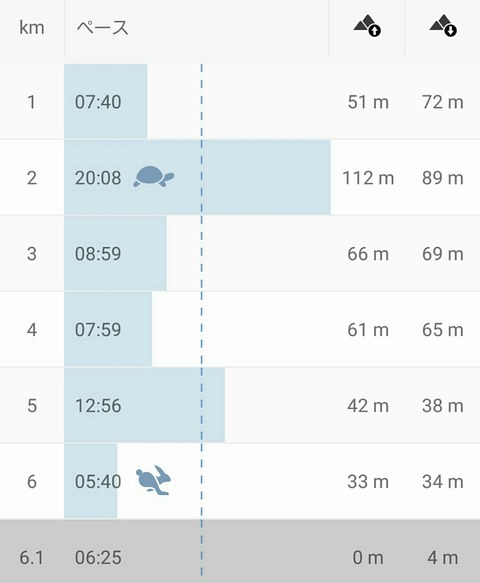480x583 pixels.
Task: Select the km column header
Action: [x=32, y=28]
